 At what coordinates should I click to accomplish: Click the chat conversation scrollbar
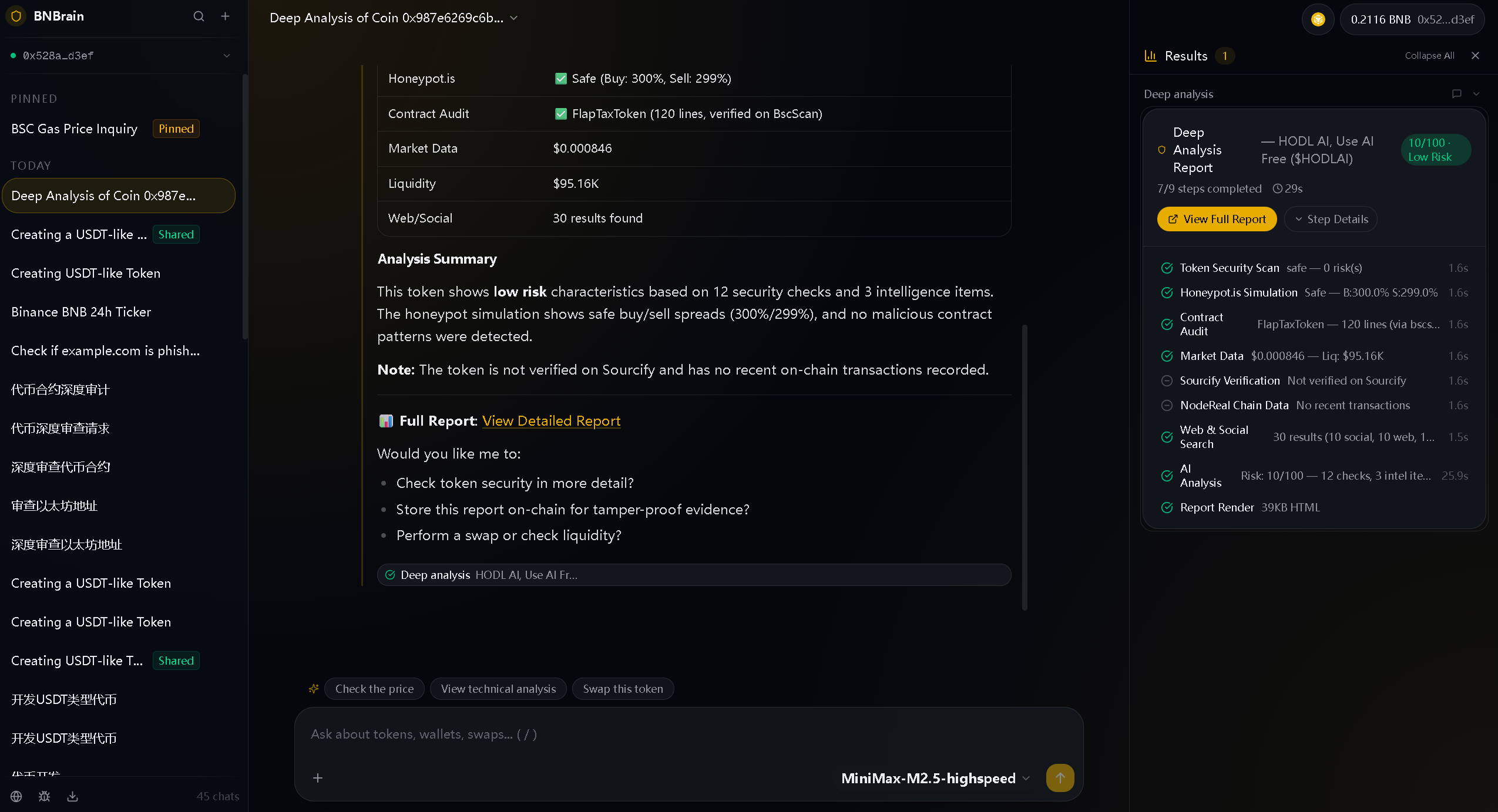click(x=1025, y=467)
